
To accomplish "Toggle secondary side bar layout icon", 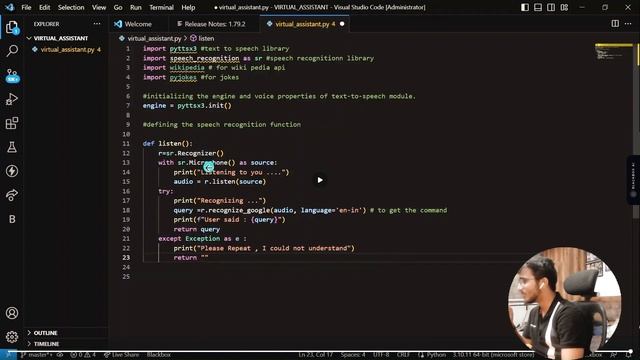I will (x=551, y=7).
